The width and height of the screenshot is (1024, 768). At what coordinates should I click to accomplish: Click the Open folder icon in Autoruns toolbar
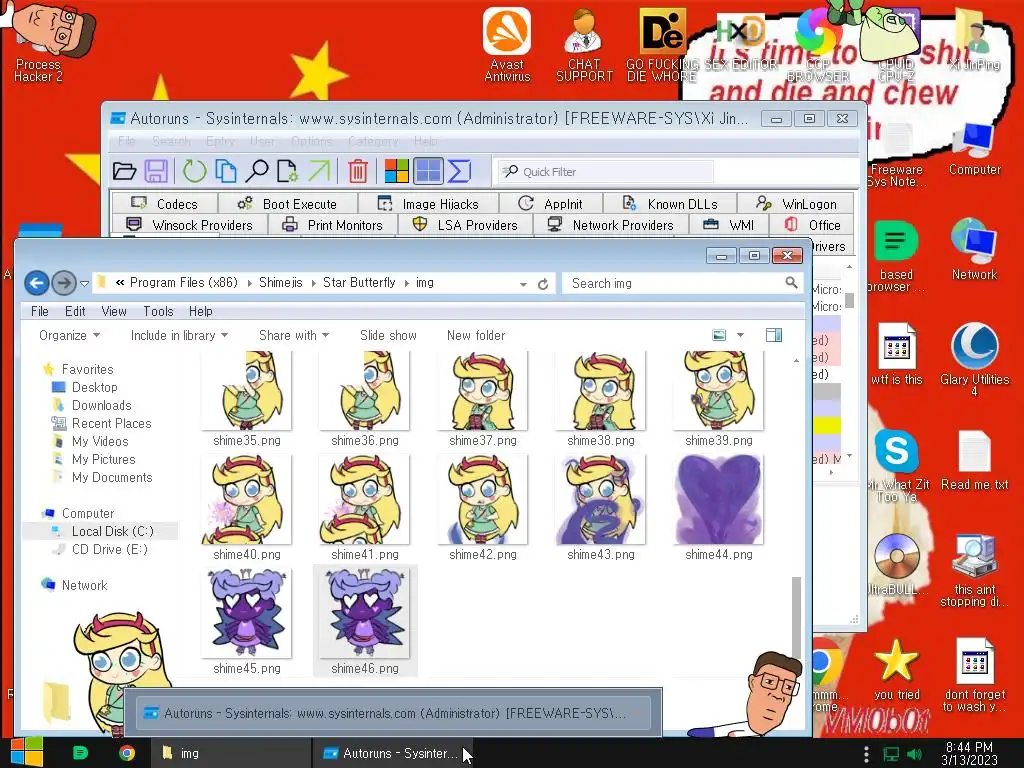[x=124, y=171]
